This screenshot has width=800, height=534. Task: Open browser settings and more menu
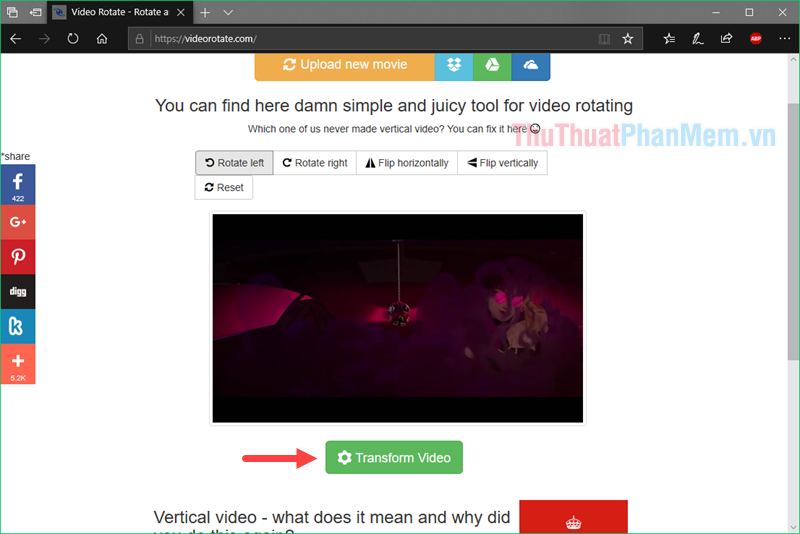785,39
